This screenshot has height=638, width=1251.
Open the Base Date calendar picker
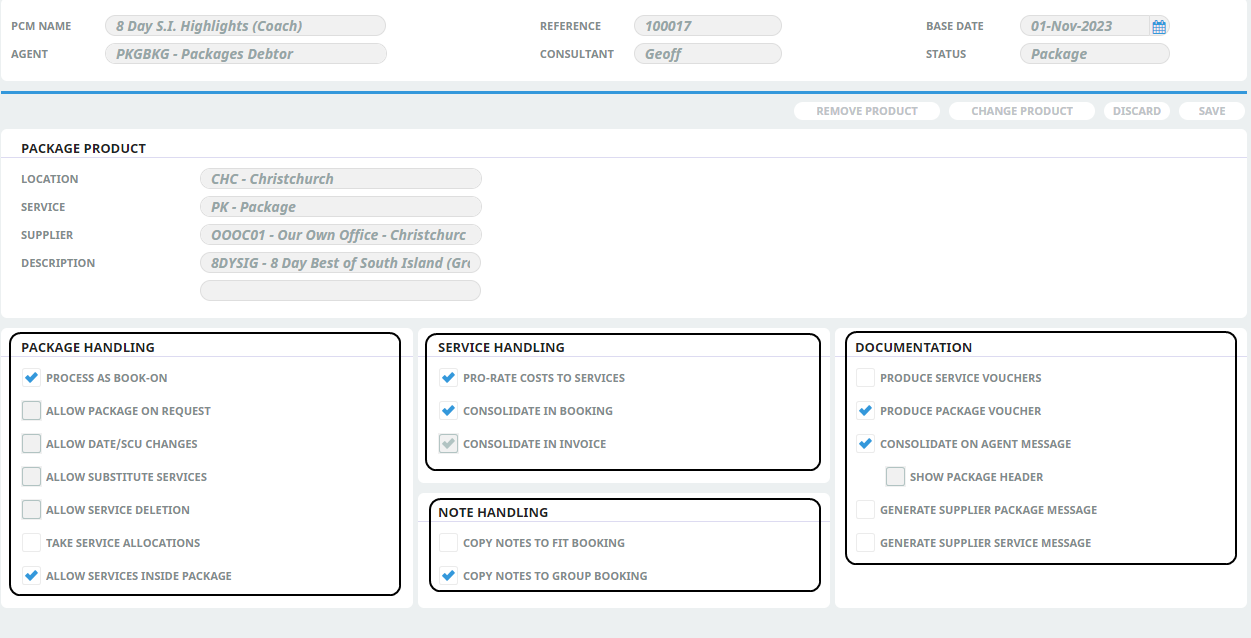click(1158, 27)
